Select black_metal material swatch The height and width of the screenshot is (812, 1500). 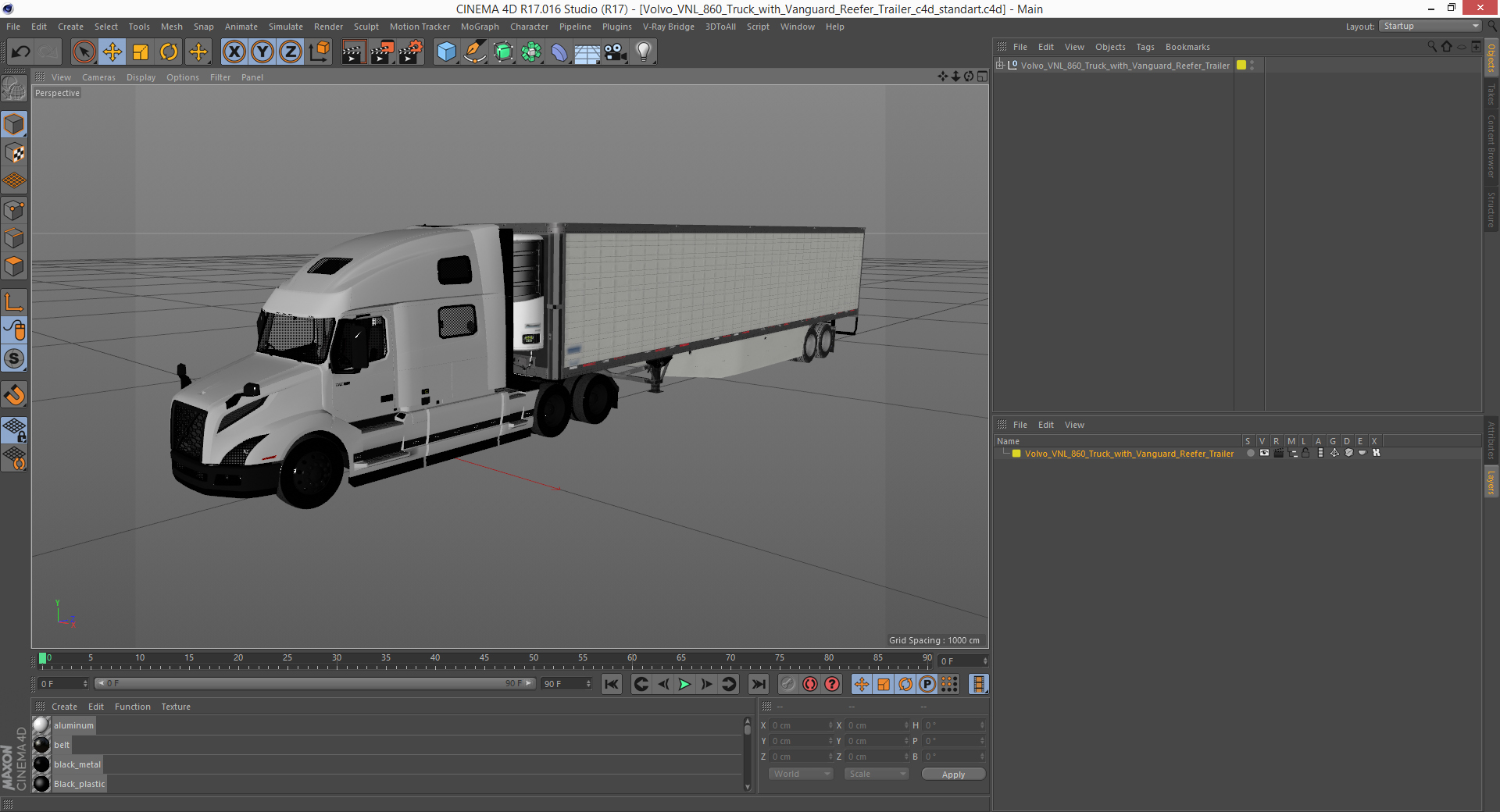pyautogui.click(x=41, y=764)
